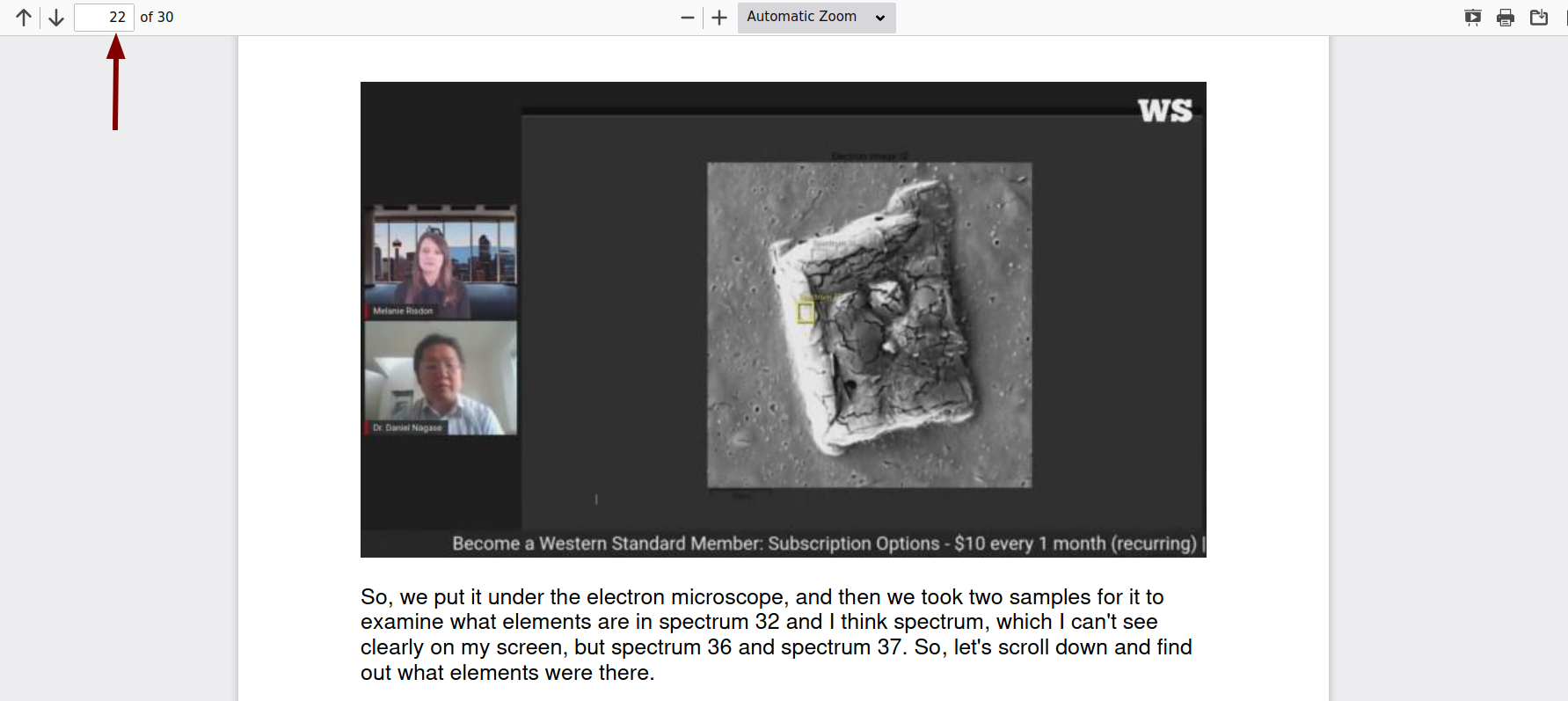Click the WS logo in the video frame
The height and width of the screenshot is (701, 1568).
point(1165,111)
